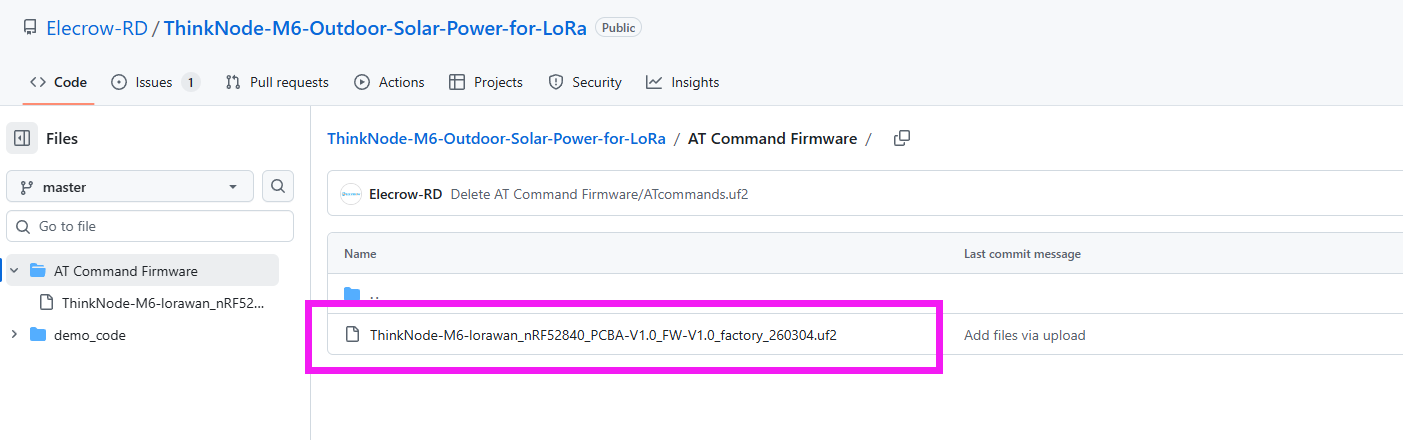Collapse the file tree side panel icon
1403x440 pixels.
click(x=22, y=138)
